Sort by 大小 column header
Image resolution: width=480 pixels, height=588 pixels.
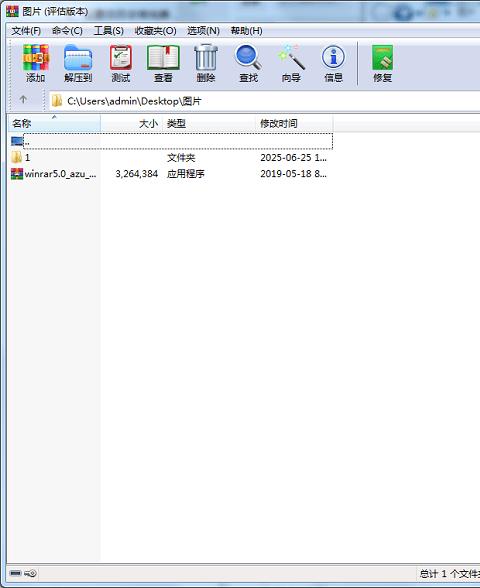(132, 123)
